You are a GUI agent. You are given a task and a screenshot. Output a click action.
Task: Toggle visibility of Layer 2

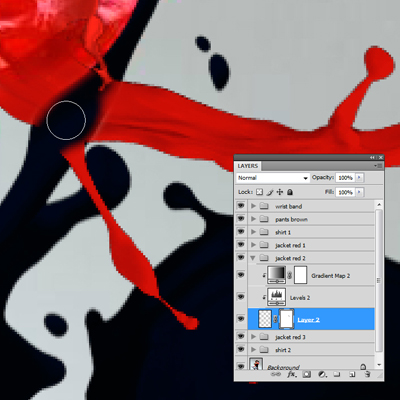[x=241, y=319]
